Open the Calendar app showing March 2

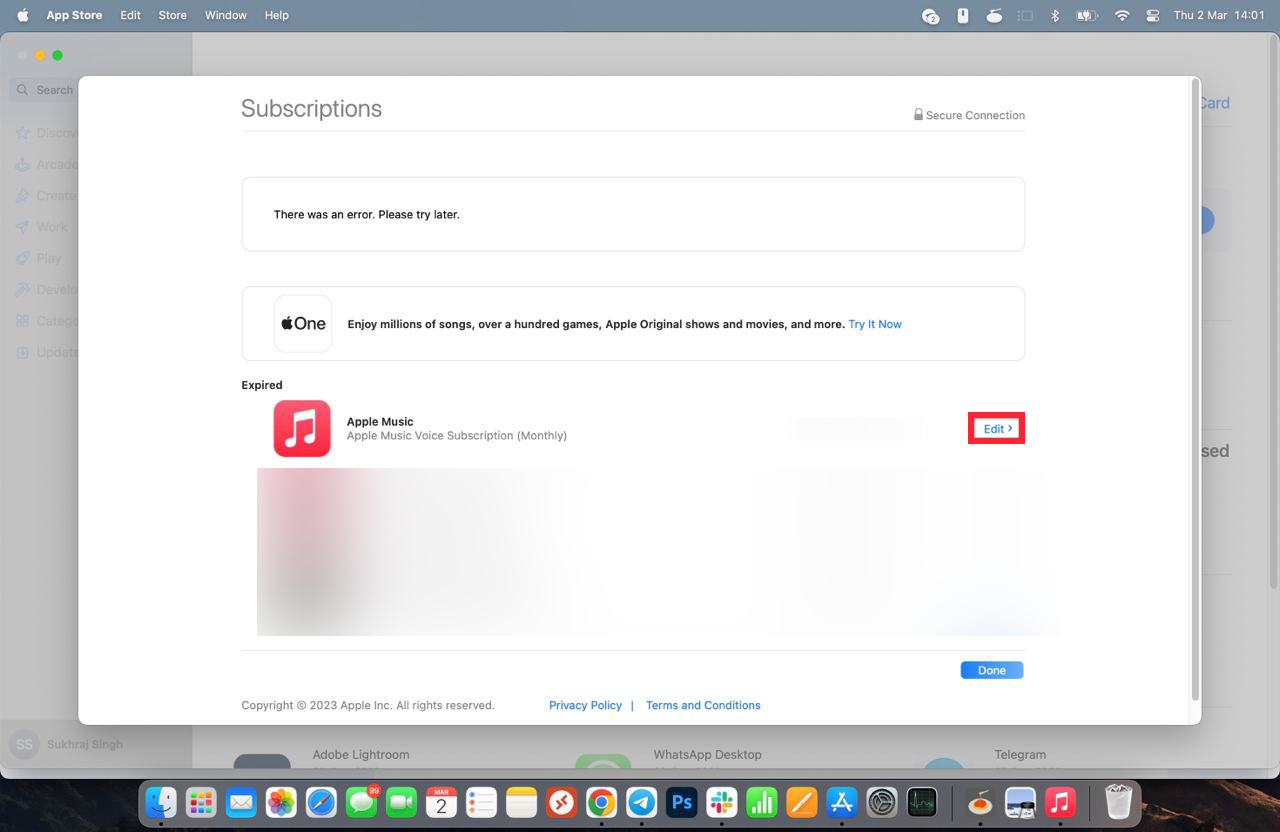pyautogui.click(x=441, y=802)
